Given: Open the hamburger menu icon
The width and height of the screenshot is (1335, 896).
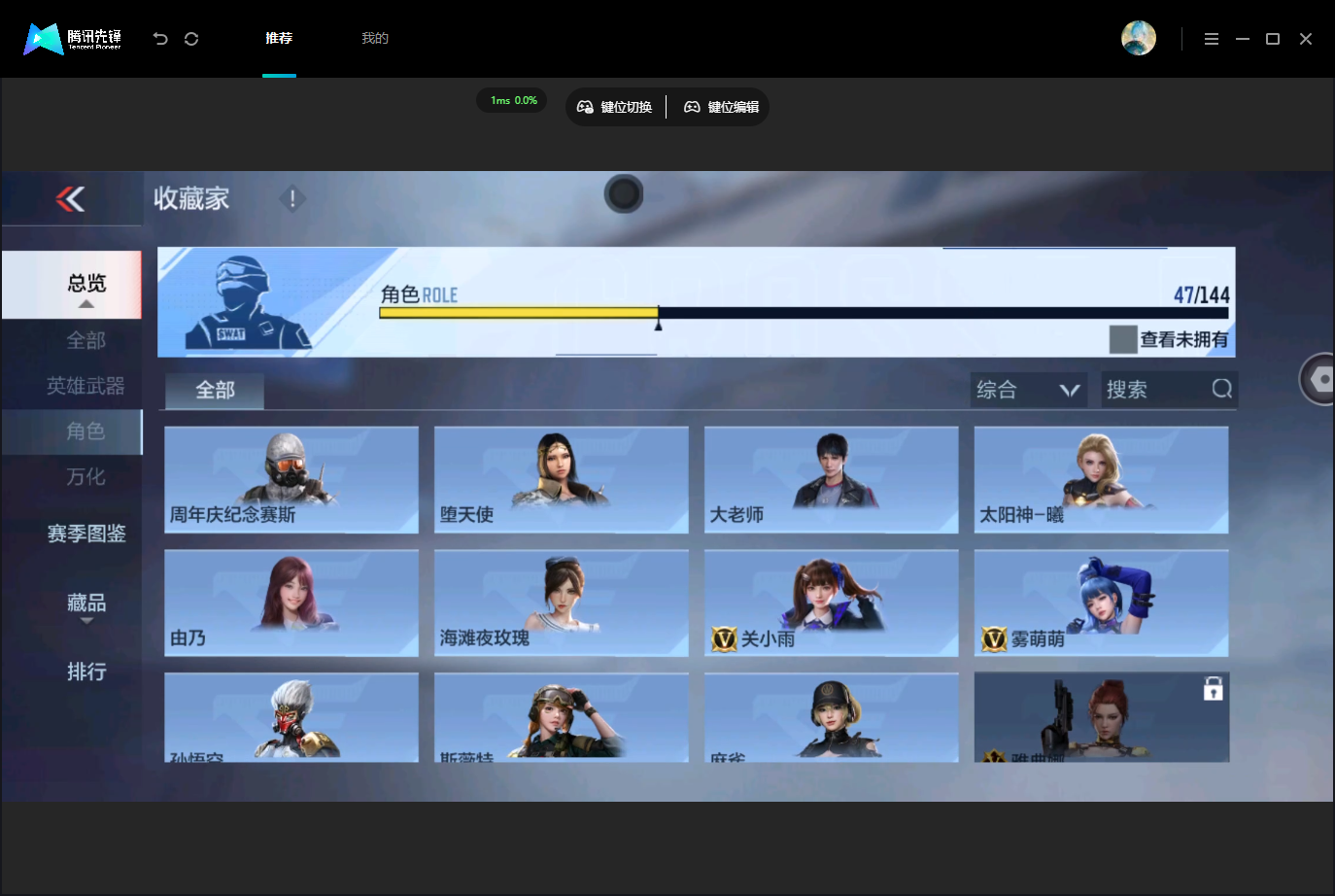Looking at the screenshot, I should [x=1211, y=39].
